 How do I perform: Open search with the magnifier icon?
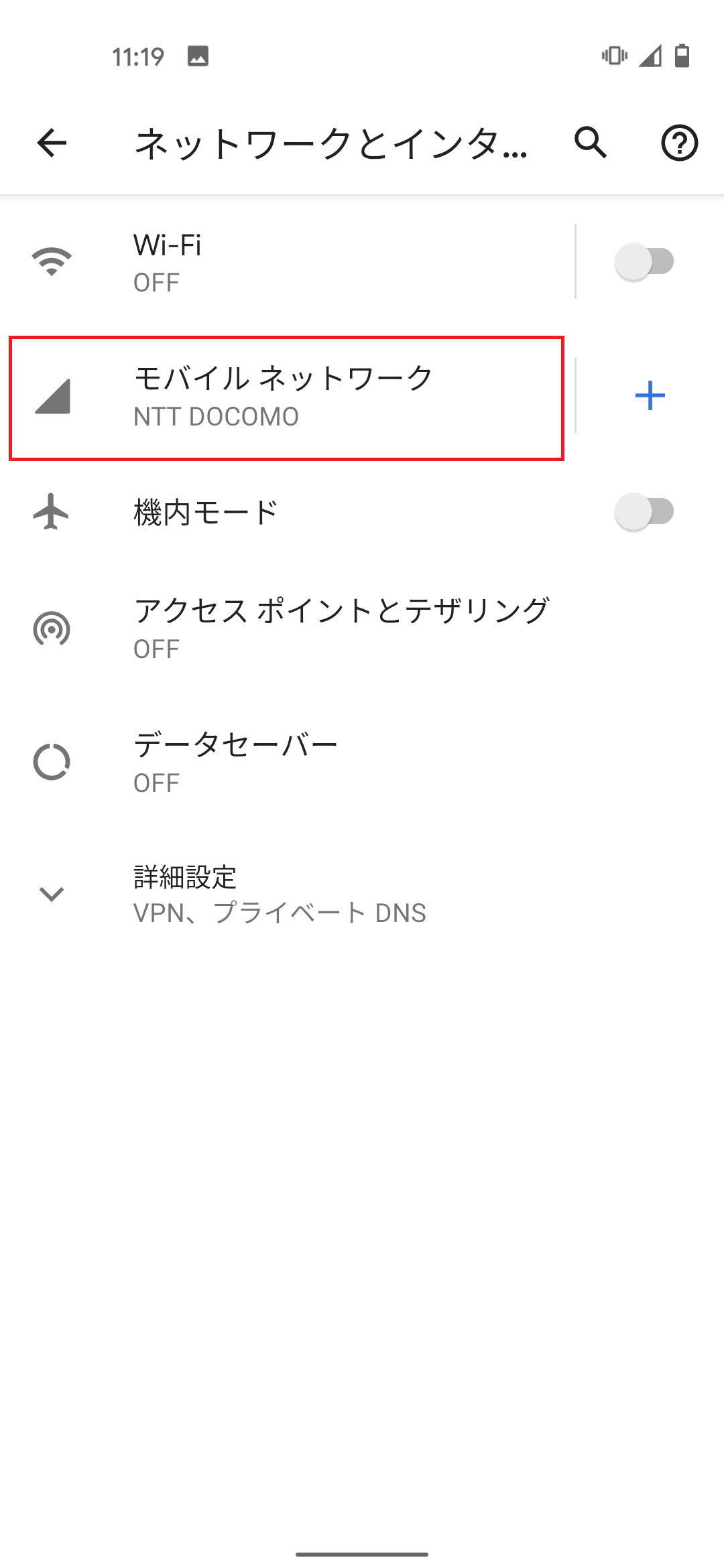[x=591, y=143]
